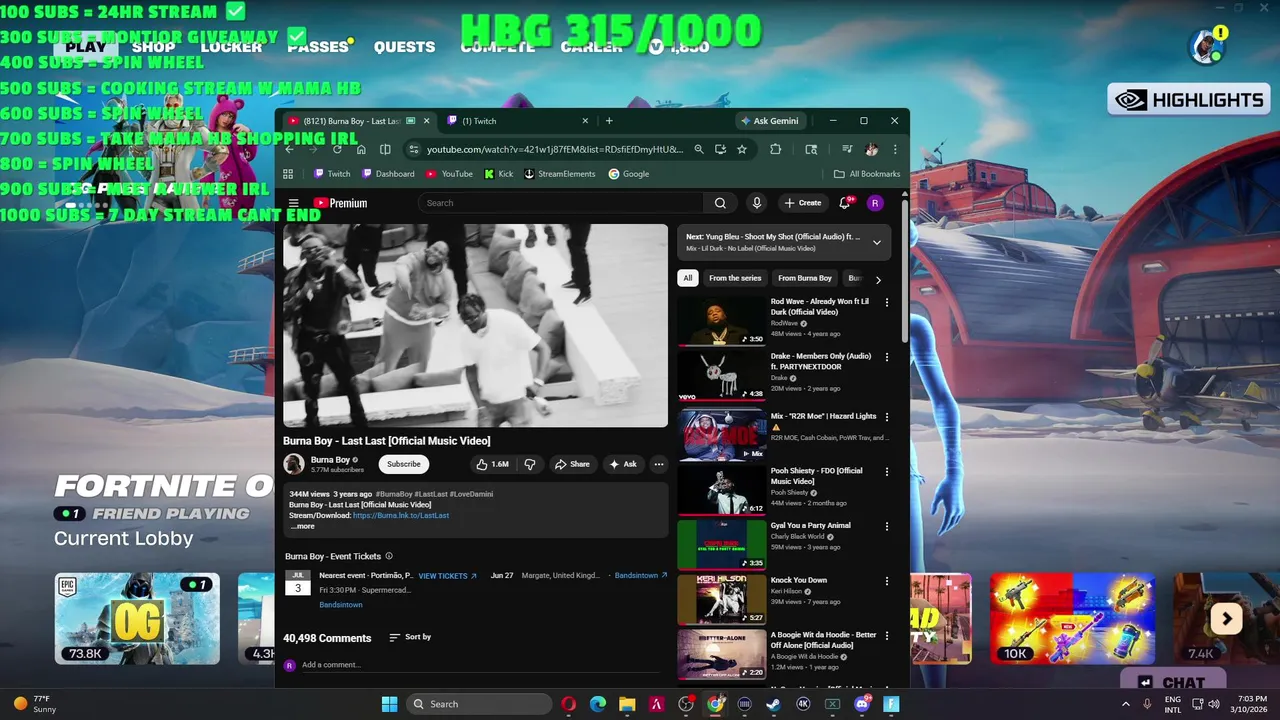
Task: Open Discord from the taskbar
Action: (862, 704)
